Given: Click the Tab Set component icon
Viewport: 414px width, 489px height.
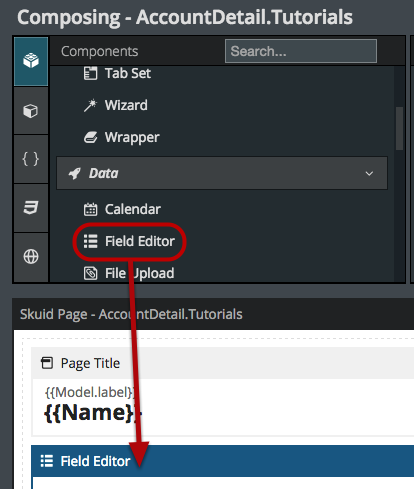Looking at the screenshot, I should tap(90, 73).
